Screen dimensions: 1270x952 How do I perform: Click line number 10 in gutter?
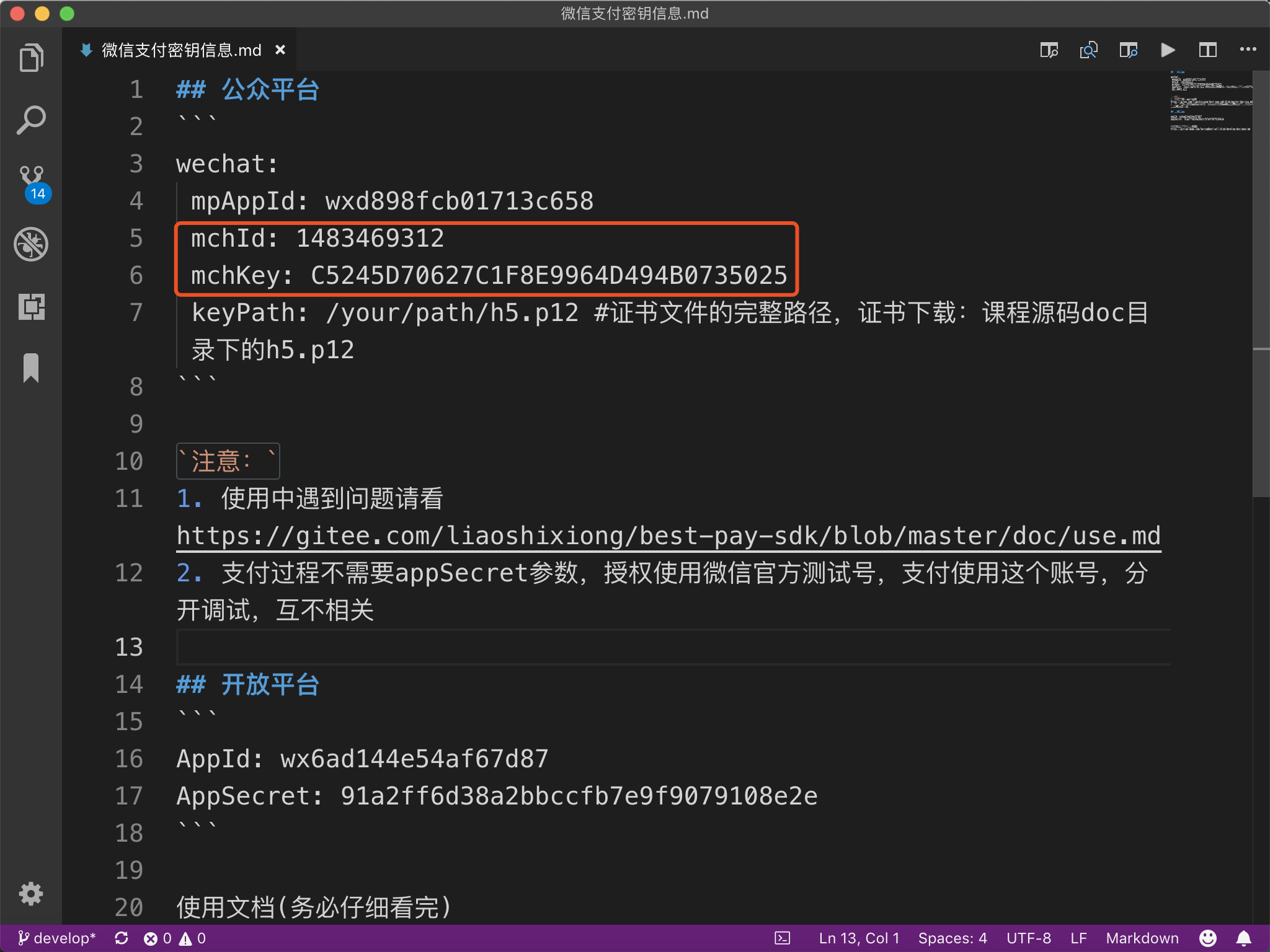point(129,462)
